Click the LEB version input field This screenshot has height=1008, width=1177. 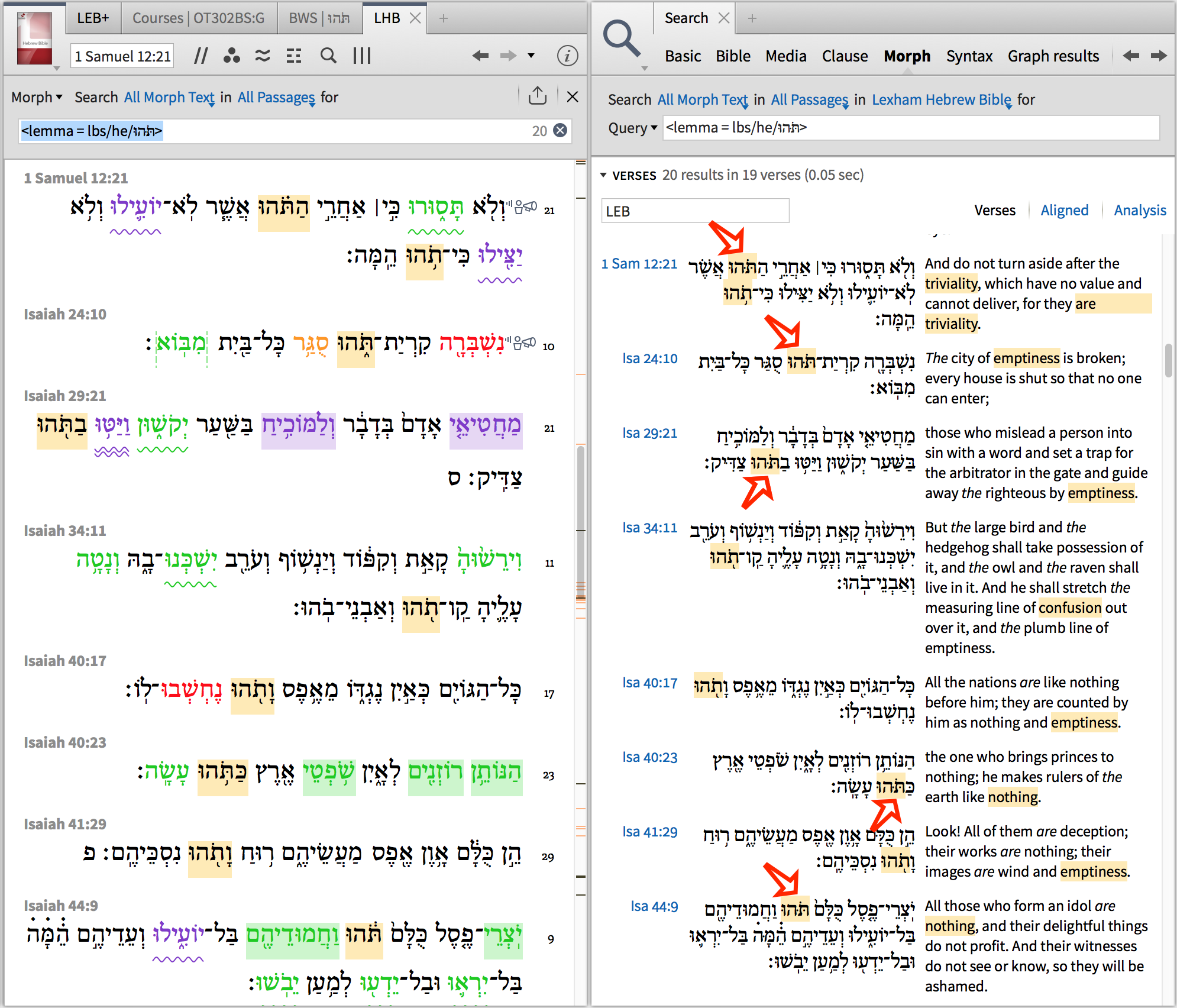[x=695, y=211]
